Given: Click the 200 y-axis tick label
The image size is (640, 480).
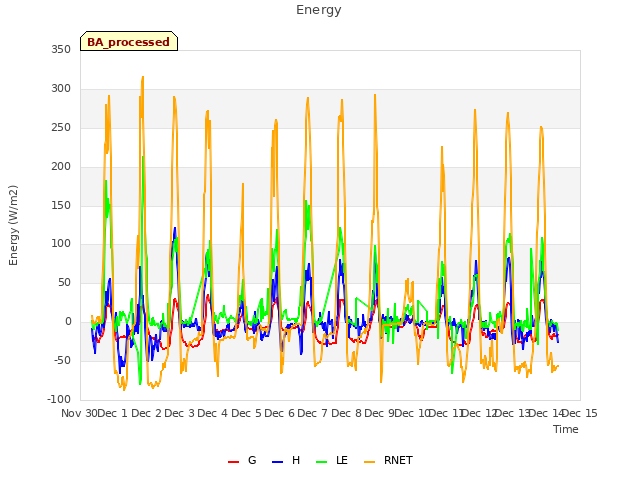Looking at the screenshot, I should (x=61, y=167).
